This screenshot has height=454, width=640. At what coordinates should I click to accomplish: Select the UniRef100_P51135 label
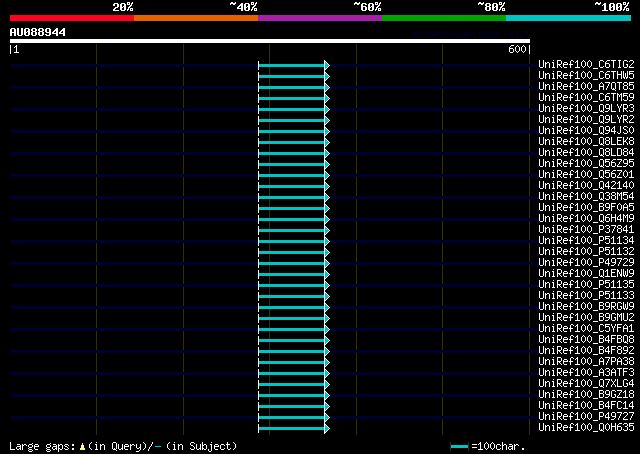point(586,285)
